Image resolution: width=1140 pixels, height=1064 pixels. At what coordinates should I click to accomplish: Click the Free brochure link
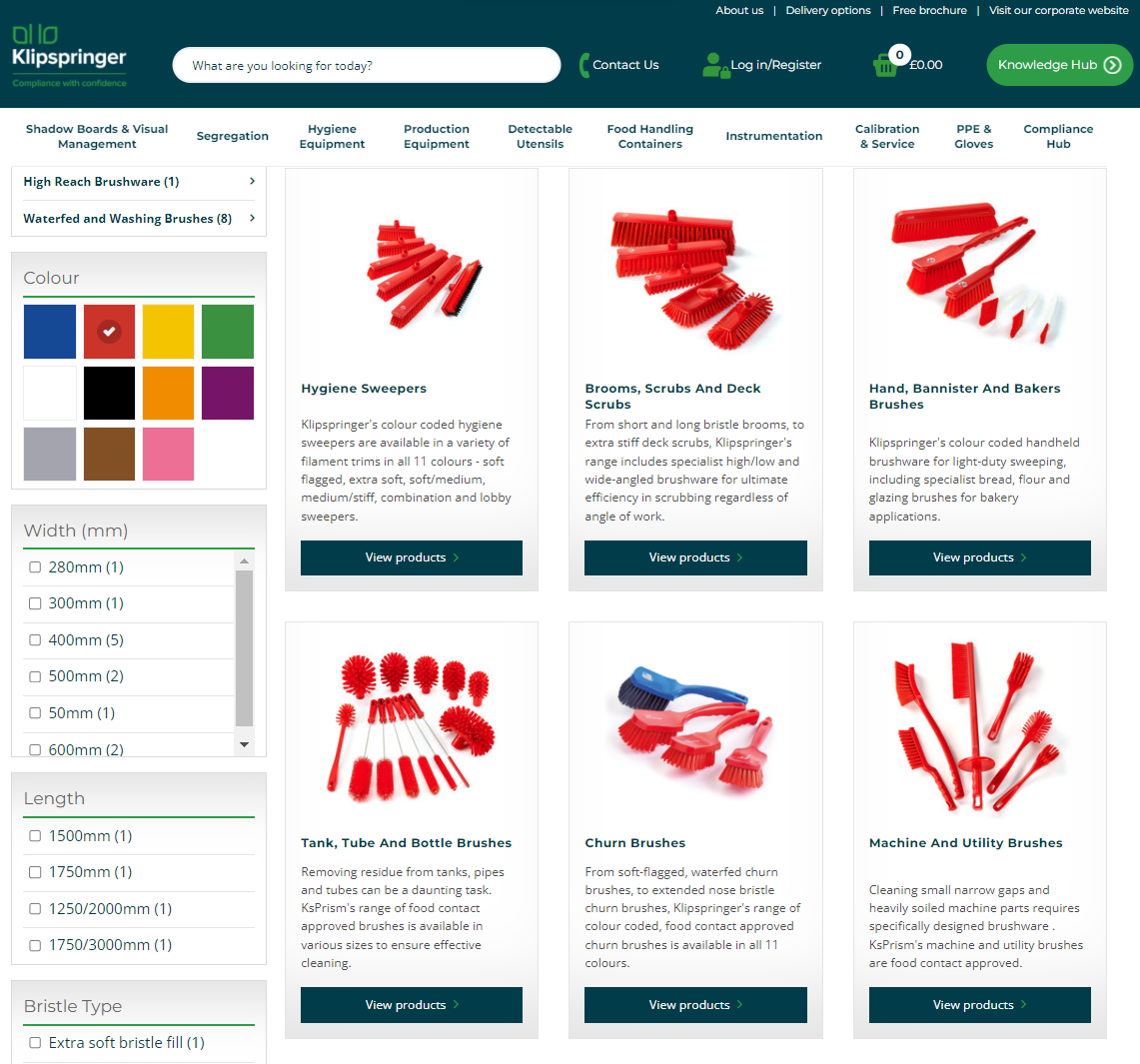pyautogui.click(x=930, y=10)
